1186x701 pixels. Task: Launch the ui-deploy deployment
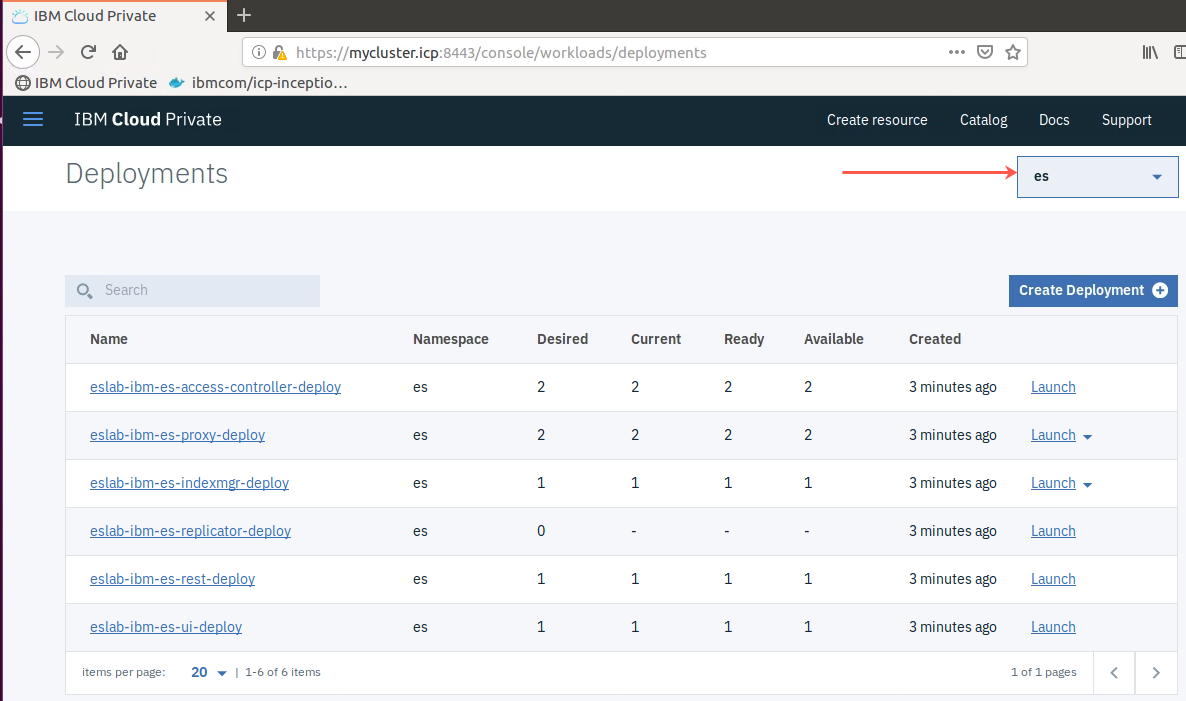(x=1053, y=627)
